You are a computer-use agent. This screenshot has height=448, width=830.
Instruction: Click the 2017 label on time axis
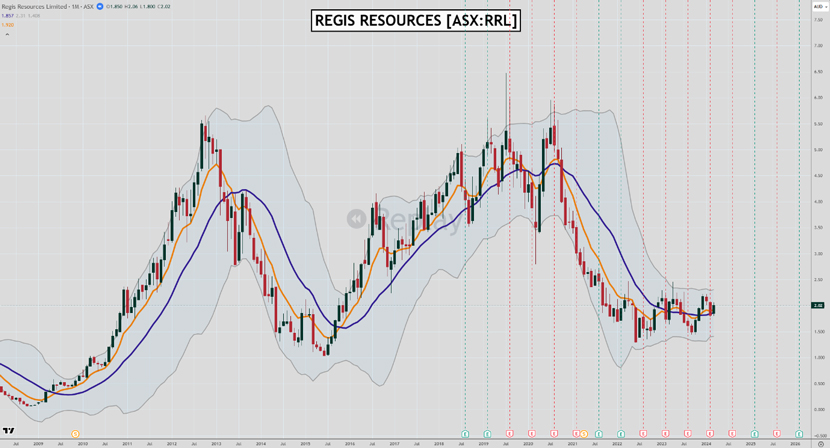394,443
